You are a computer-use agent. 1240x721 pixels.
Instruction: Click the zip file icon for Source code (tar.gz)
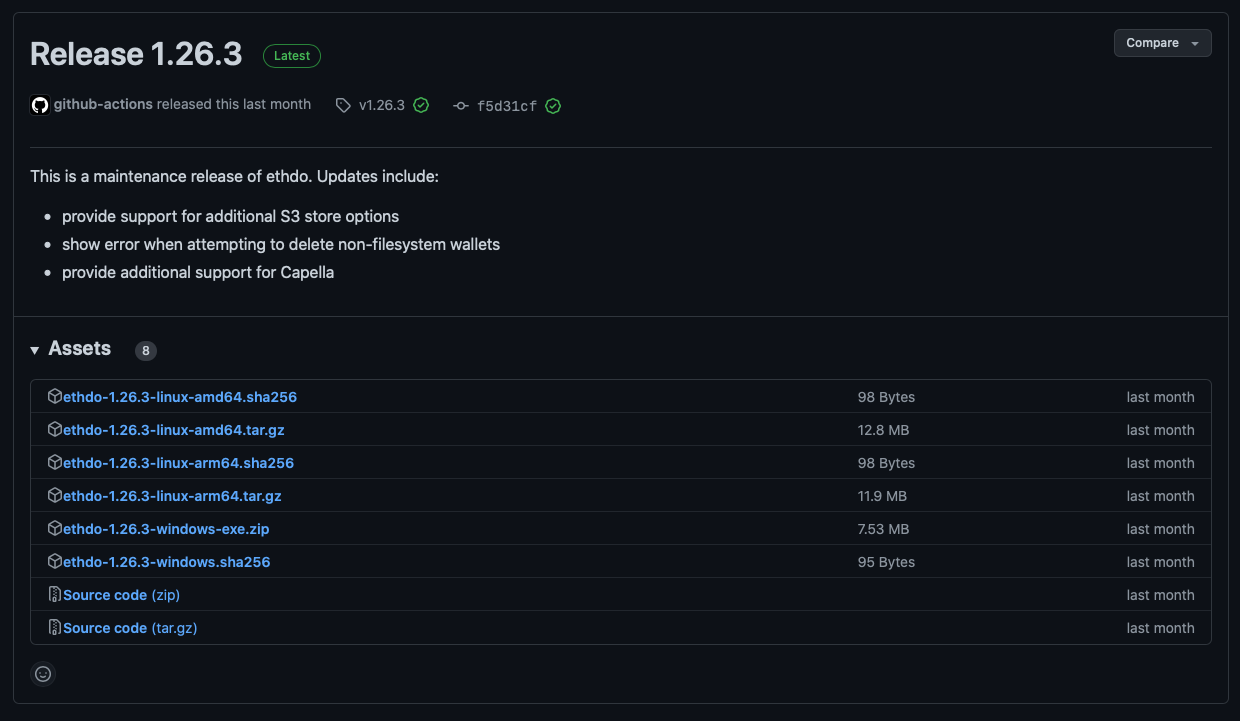55,628
